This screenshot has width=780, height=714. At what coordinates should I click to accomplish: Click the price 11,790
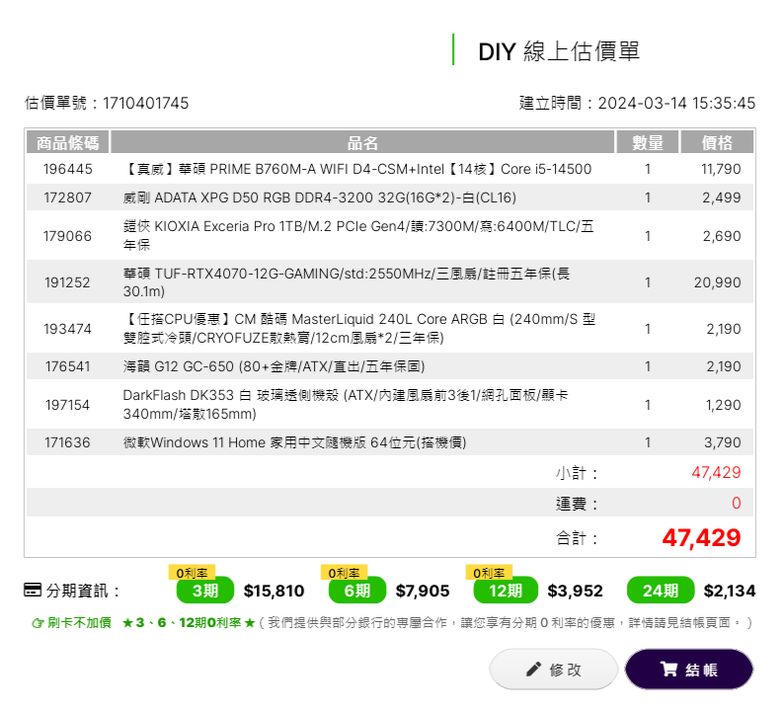point(721,169)
